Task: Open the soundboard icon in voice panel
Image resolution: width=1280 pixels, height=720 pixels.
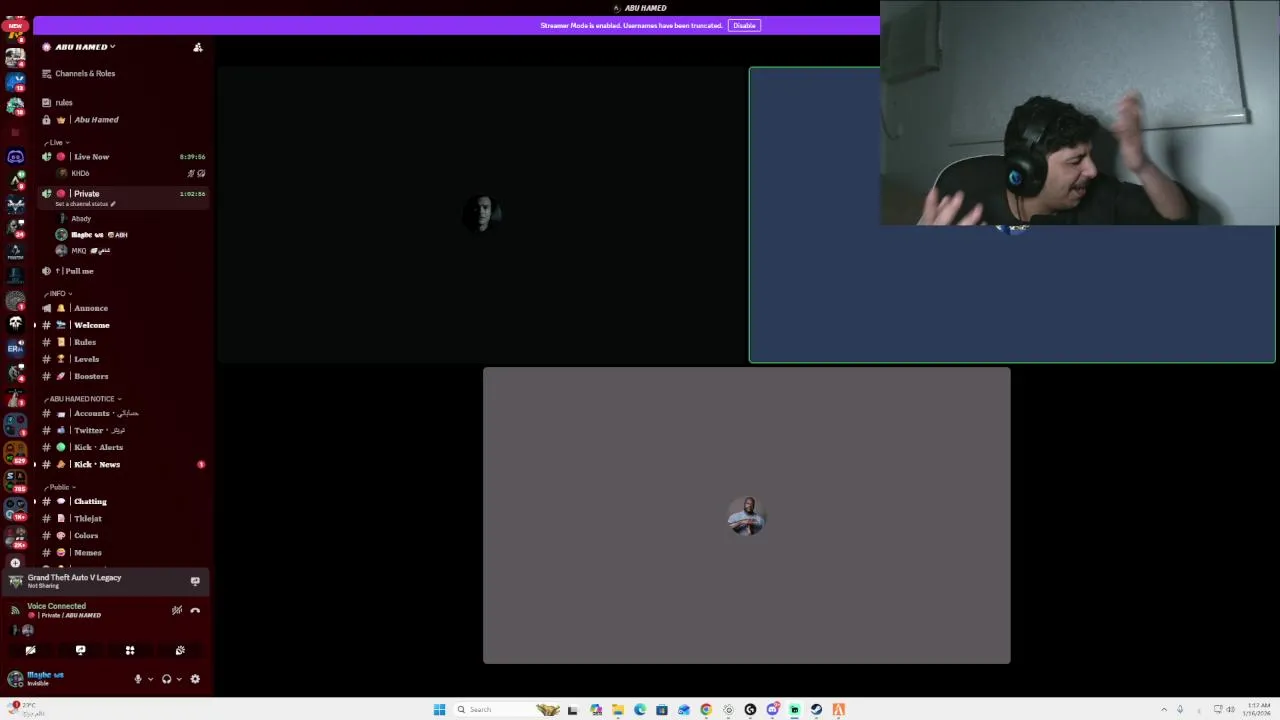Action: click(180, 650)
